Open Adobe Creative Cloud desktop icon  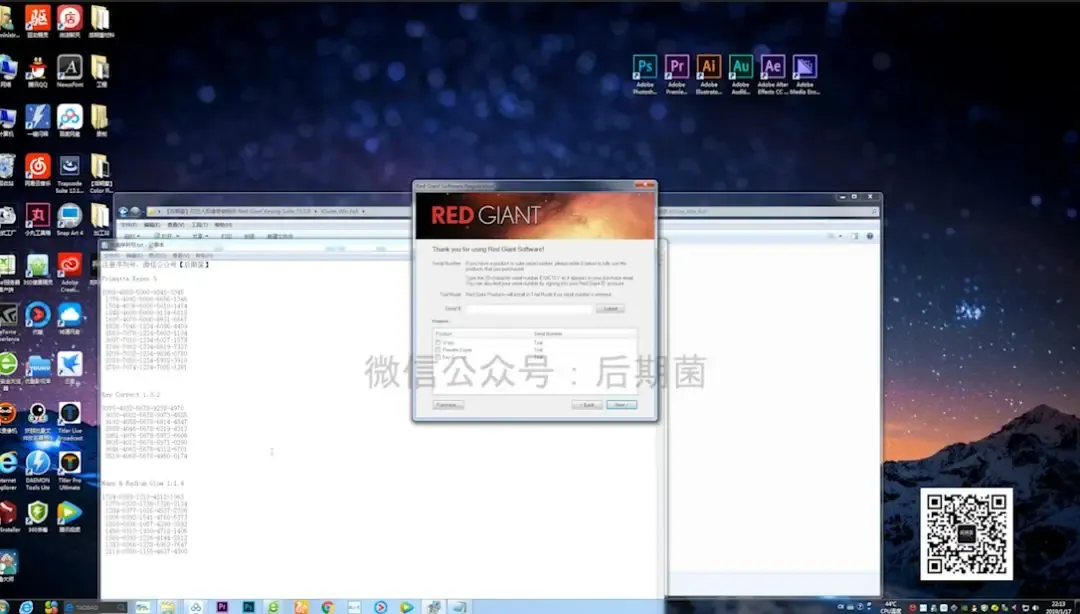click(x=70, y=271)
